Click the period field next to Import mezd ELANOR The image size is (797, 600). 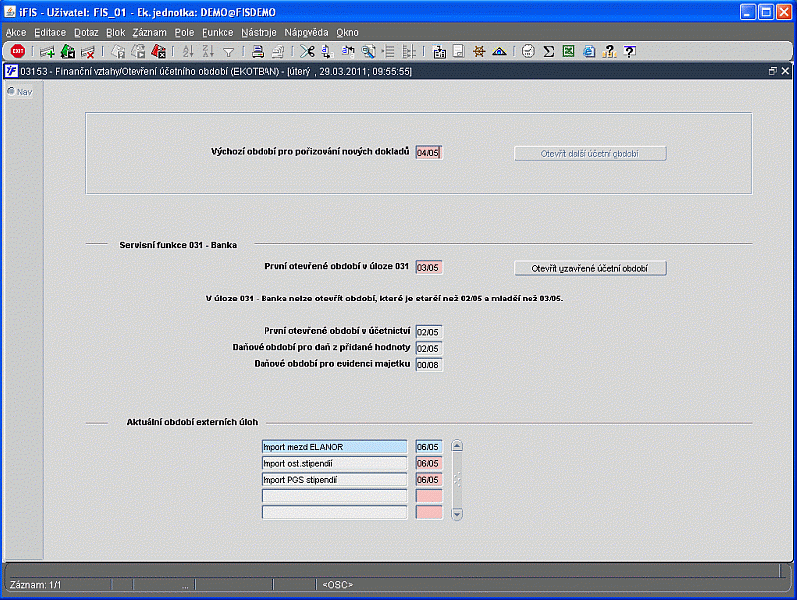428,447
